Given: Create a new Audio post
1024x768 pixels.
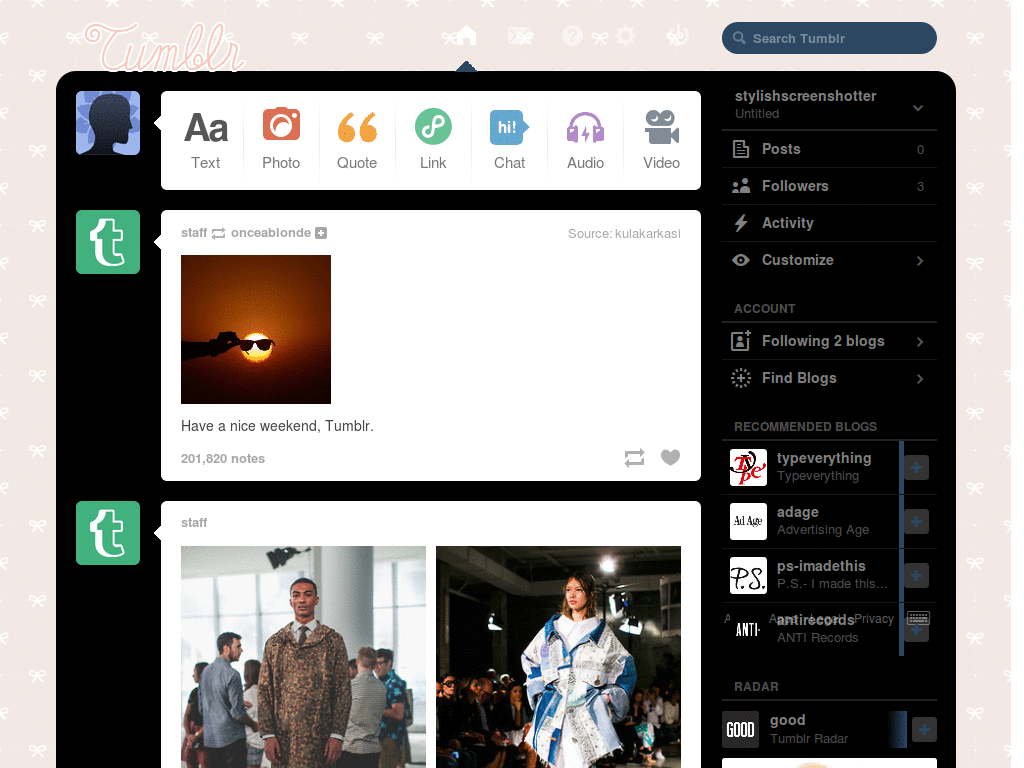Looking at the screenshot, I should click(585, 140).
